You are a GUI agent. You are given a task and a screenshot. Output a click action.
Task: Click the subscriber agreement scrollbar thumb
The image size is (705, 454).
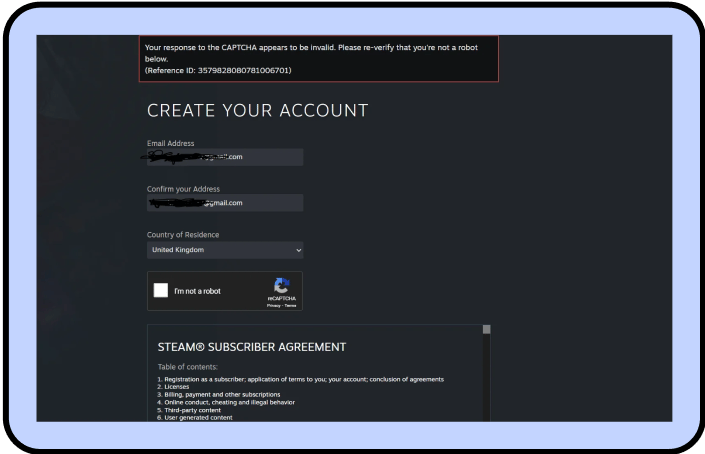486,329
